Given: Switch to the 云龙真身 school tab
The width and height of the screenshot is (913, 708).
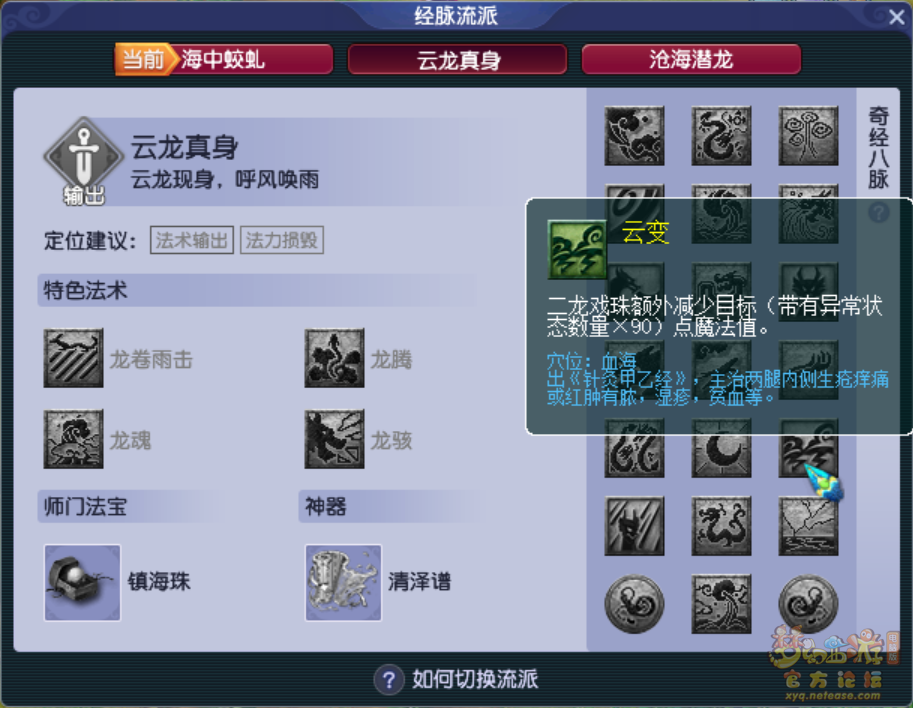Looking at the screenshot, I should (458, 59).
